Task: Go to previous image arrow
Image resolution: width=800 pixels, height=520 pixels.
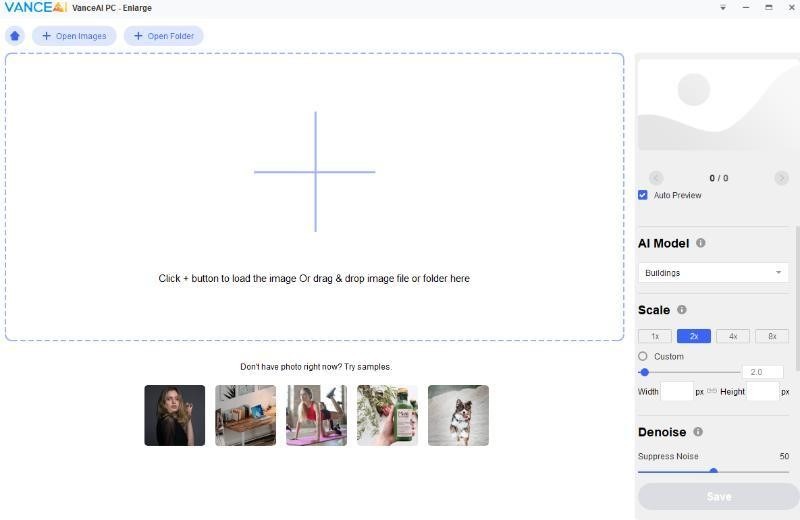Action: pyautogui.click(x=656, y=178)
